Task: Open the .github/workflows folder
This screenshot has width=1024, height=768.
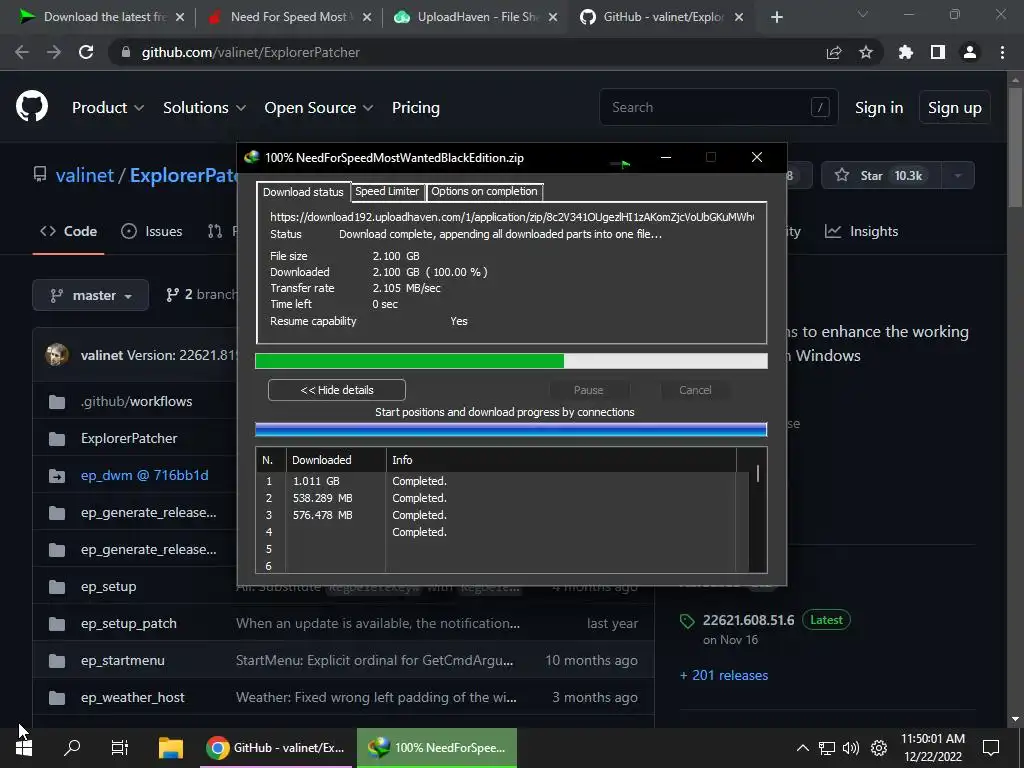Action: [x=136, y=401]
